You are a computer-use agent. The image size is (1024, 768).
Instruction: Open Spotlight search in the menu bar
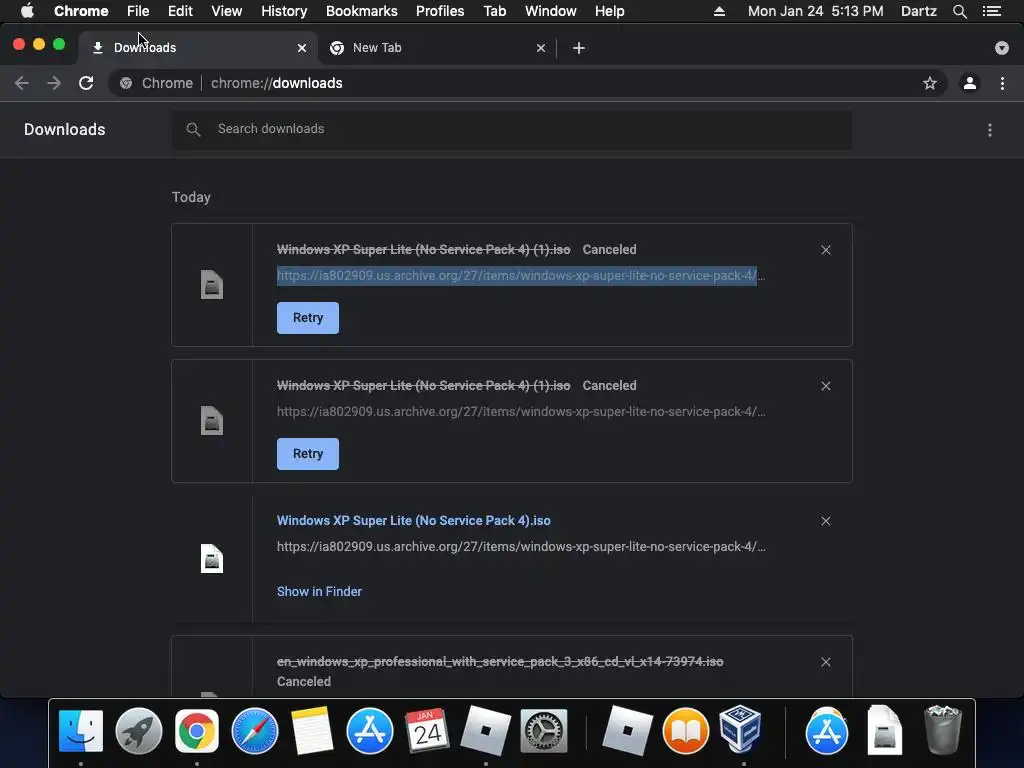click(x=959, y=11)
